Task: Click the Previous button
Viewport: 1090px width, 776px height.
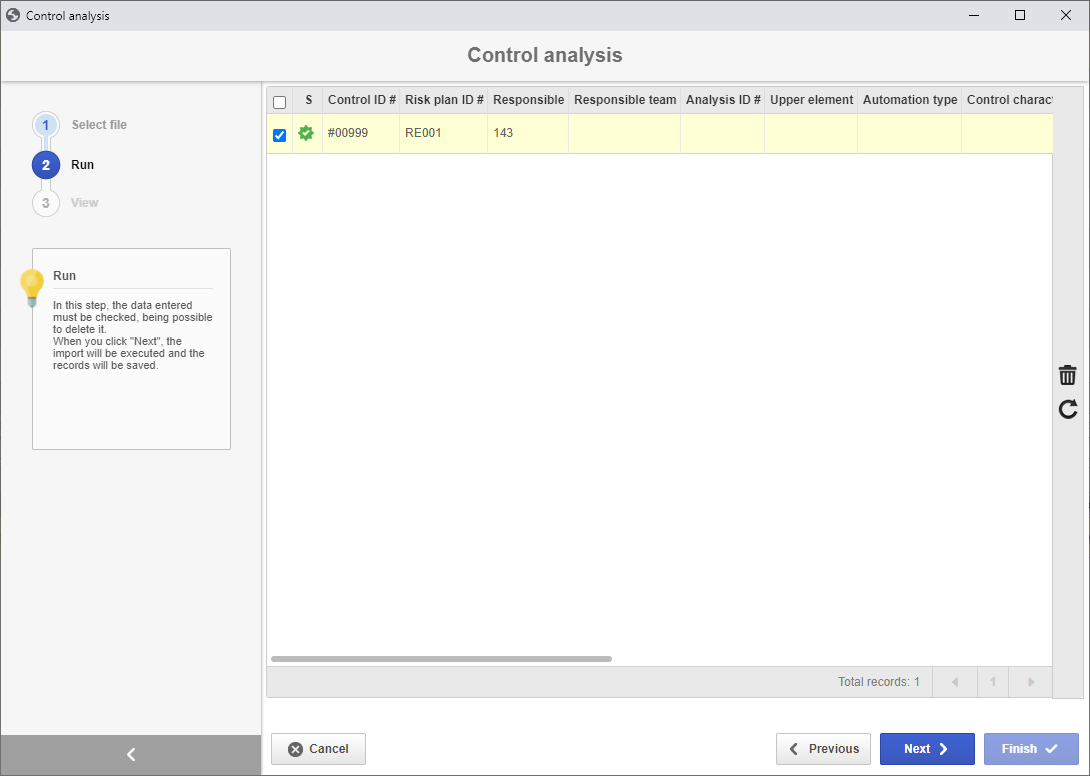Action: [x=823, y=749]
